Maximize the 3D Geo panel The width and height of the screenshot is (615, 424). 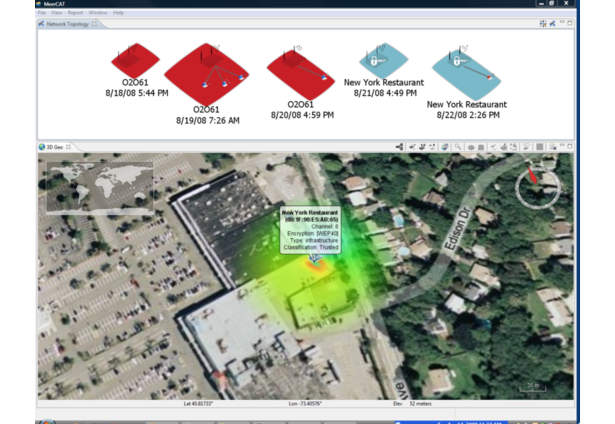[570, 146]
